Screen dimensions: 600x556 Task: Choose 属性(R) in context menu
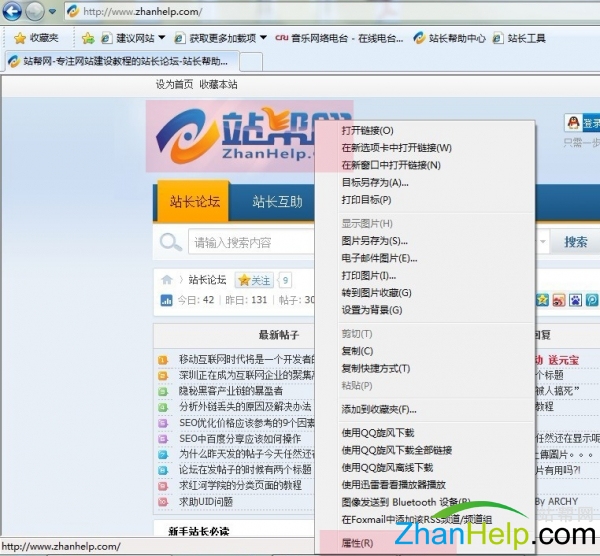[x=425, y=543]
